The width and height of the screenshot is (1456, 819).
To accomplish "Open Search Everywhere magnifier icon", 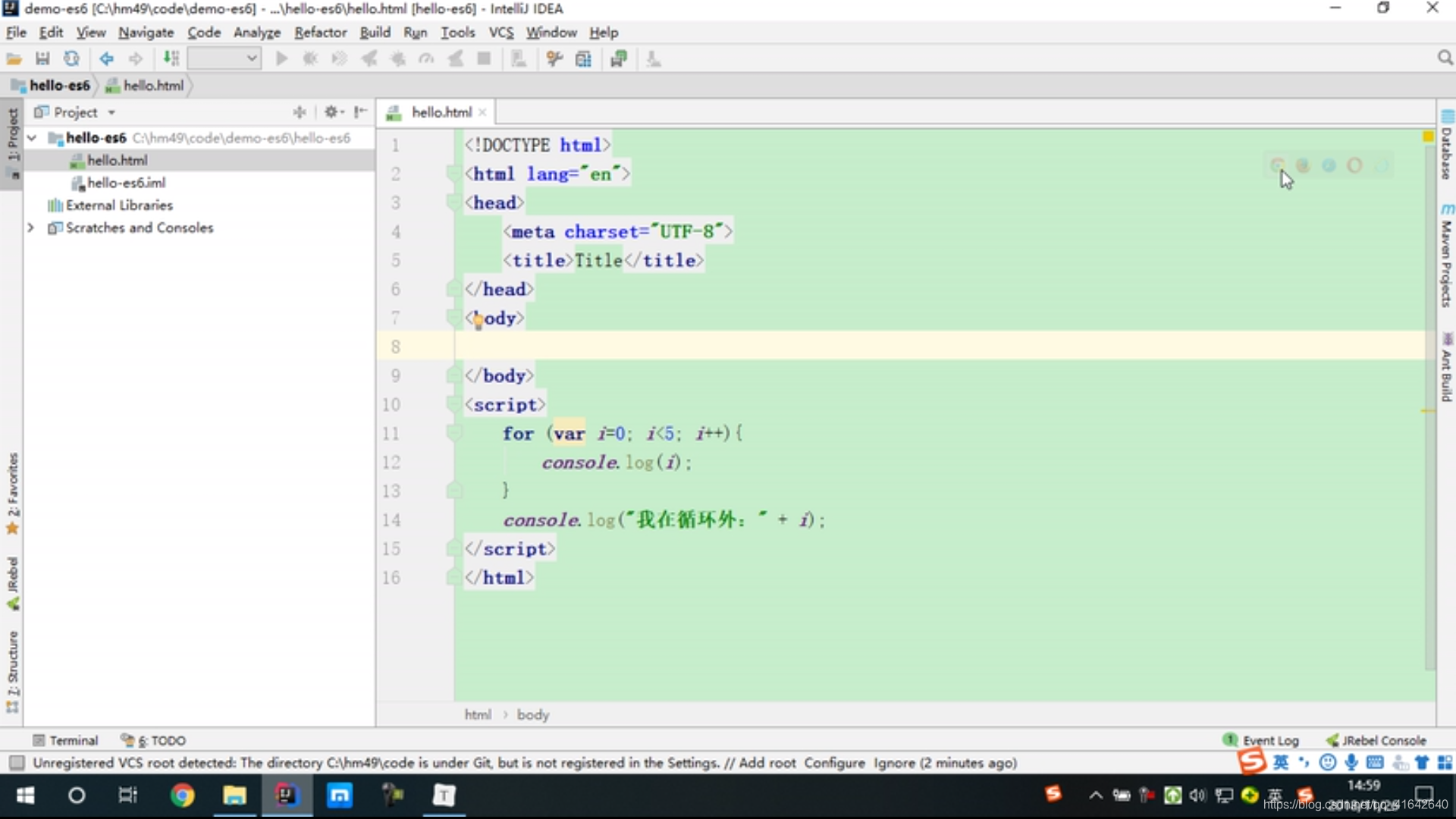I will click(x=1445, y=58).
